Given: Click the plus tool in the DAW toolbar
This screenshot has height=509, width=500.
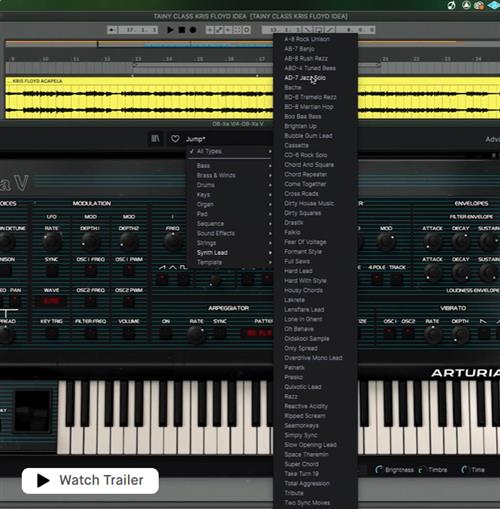Looking at the screenshot, I should (x=209, y=30).
